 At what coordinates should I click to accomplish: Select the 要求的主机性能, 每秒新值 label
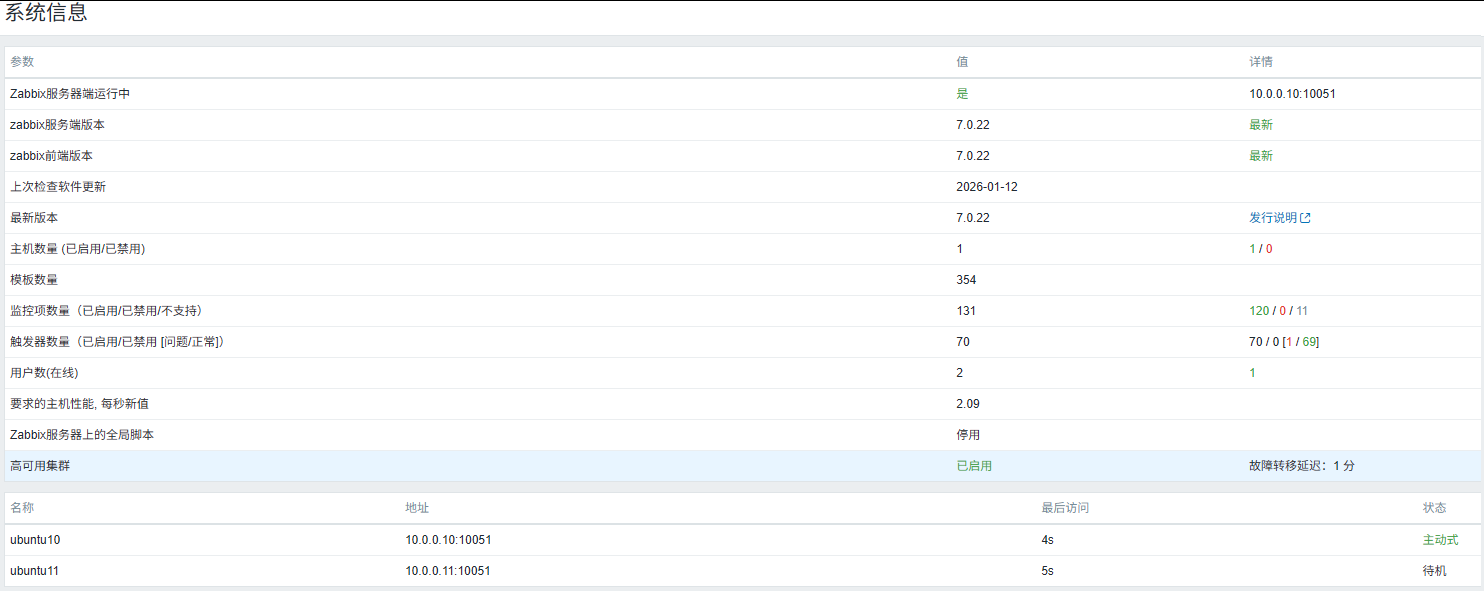80,404
